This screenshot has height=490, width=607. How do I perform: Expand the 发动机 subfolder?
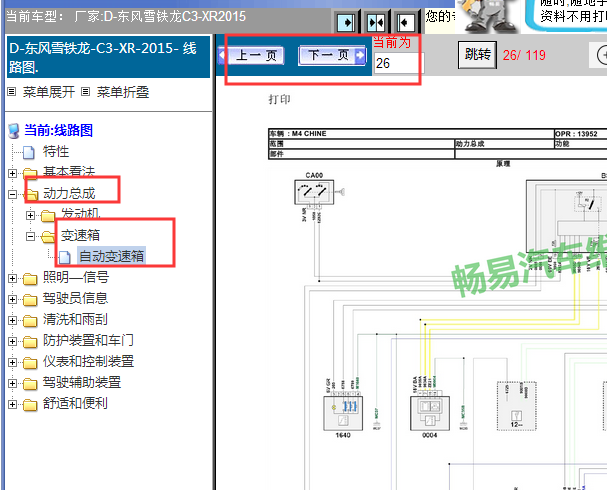click(x=31, y=215)
